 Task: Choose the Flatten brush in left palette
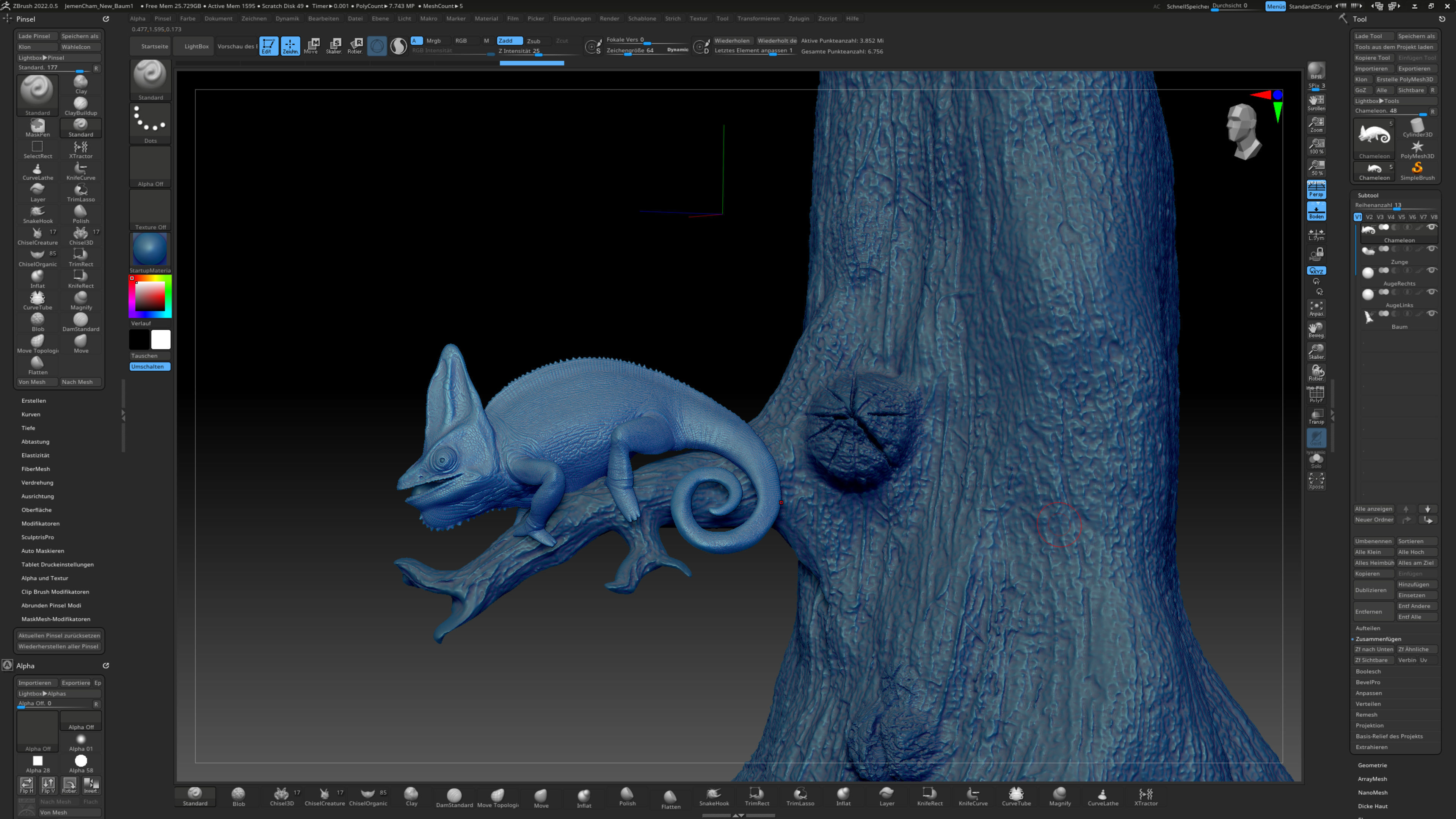[x=37, y=366]
